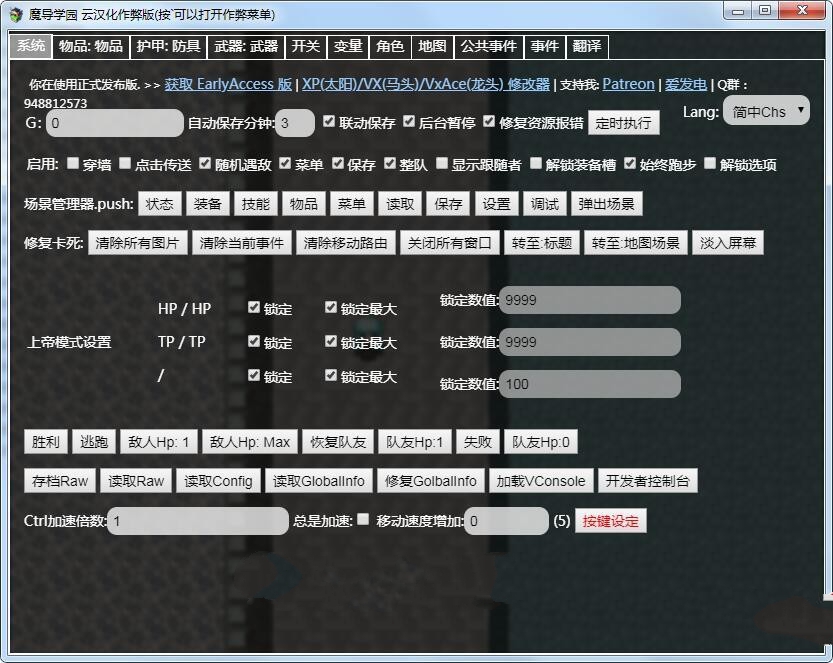Click the 胜利 victory button
This screenshot has width=833, height=663.
tap(45, 442)
